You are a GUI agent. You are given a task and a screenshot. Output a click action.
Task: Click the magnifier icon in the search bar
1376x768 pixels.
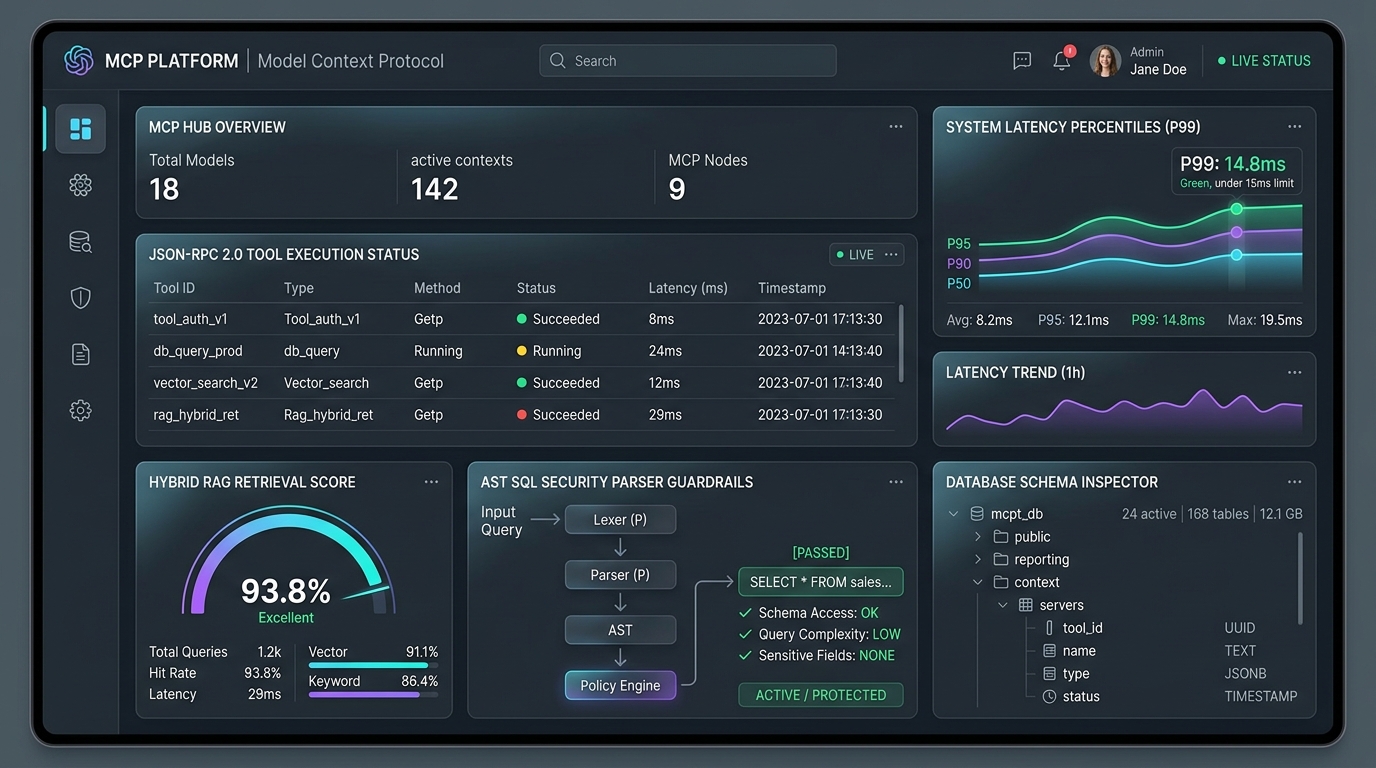[x=558, y=61]
